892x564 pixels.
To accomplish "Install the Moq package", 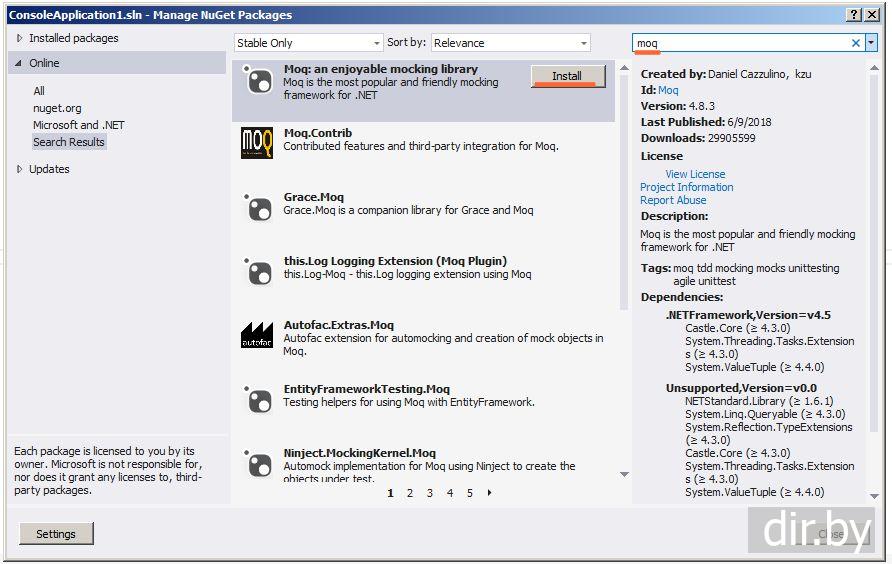I will (x=567, y=76).
